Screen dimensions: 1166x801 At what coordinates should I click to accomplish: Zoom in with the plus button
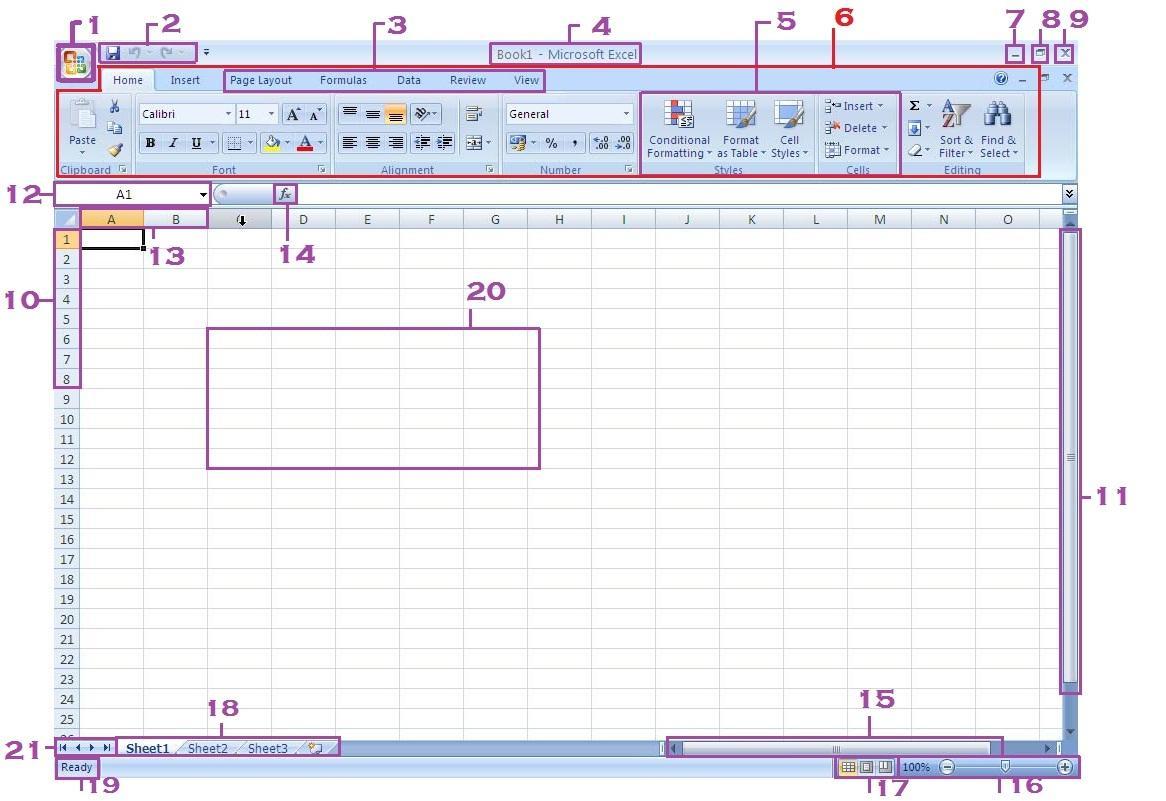click(x=1064, y=767)
